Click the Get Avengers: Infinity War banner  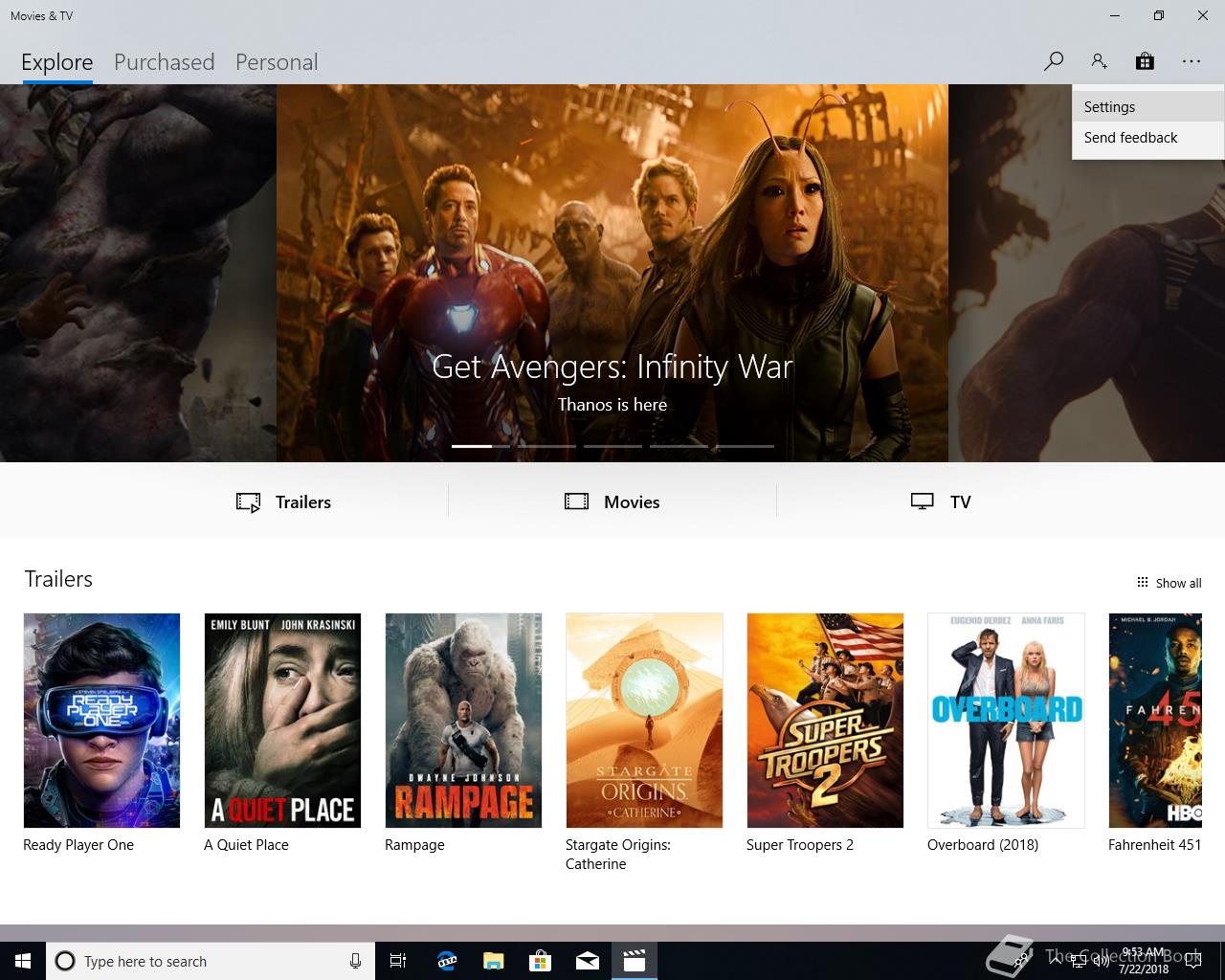612,273
